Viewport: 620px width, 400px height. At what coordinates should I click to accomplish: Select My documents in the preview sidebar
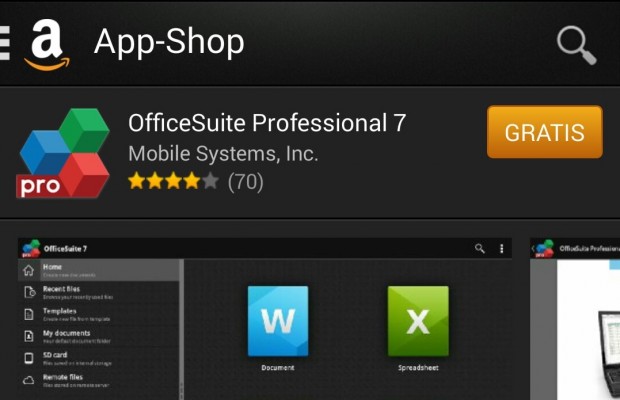(98, 336)
